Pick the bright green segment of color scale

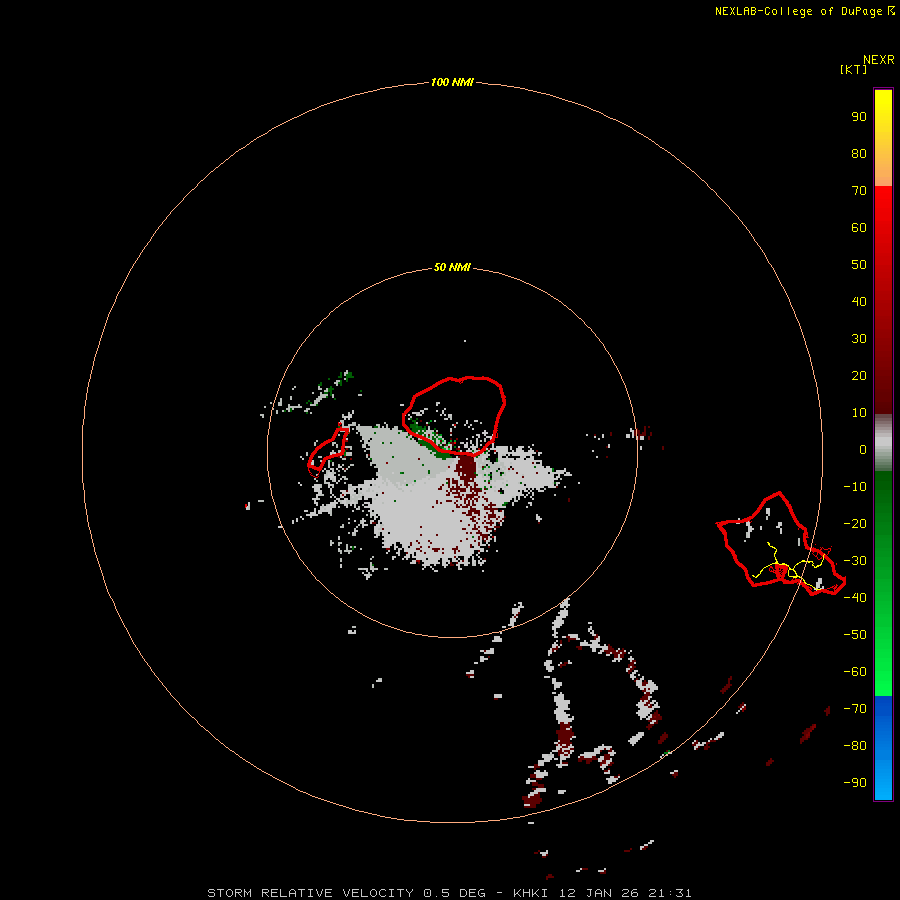[883, 583]
